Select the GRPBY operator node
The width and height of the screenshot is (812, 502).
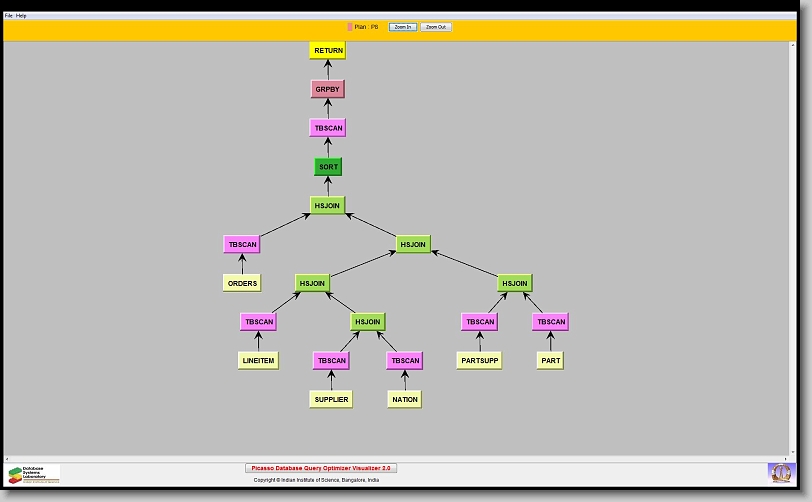coord(328,89)
